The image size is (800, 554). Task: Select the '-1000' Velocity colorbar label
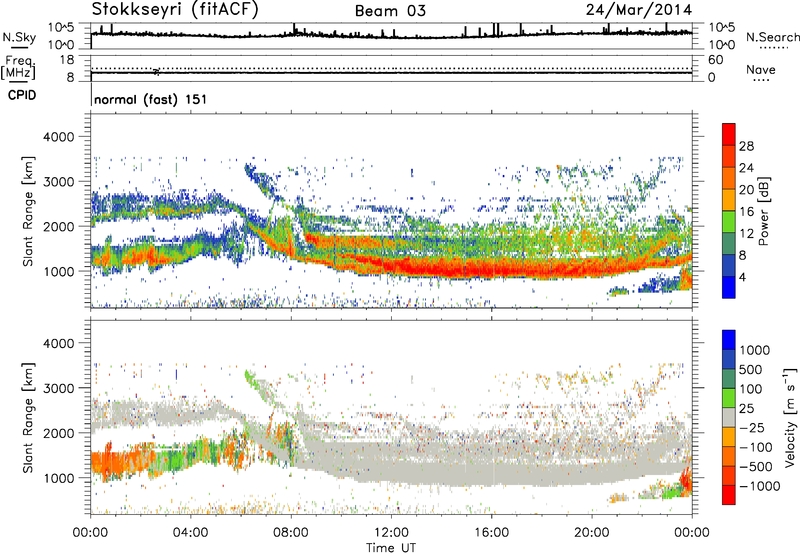coord(760,486)
